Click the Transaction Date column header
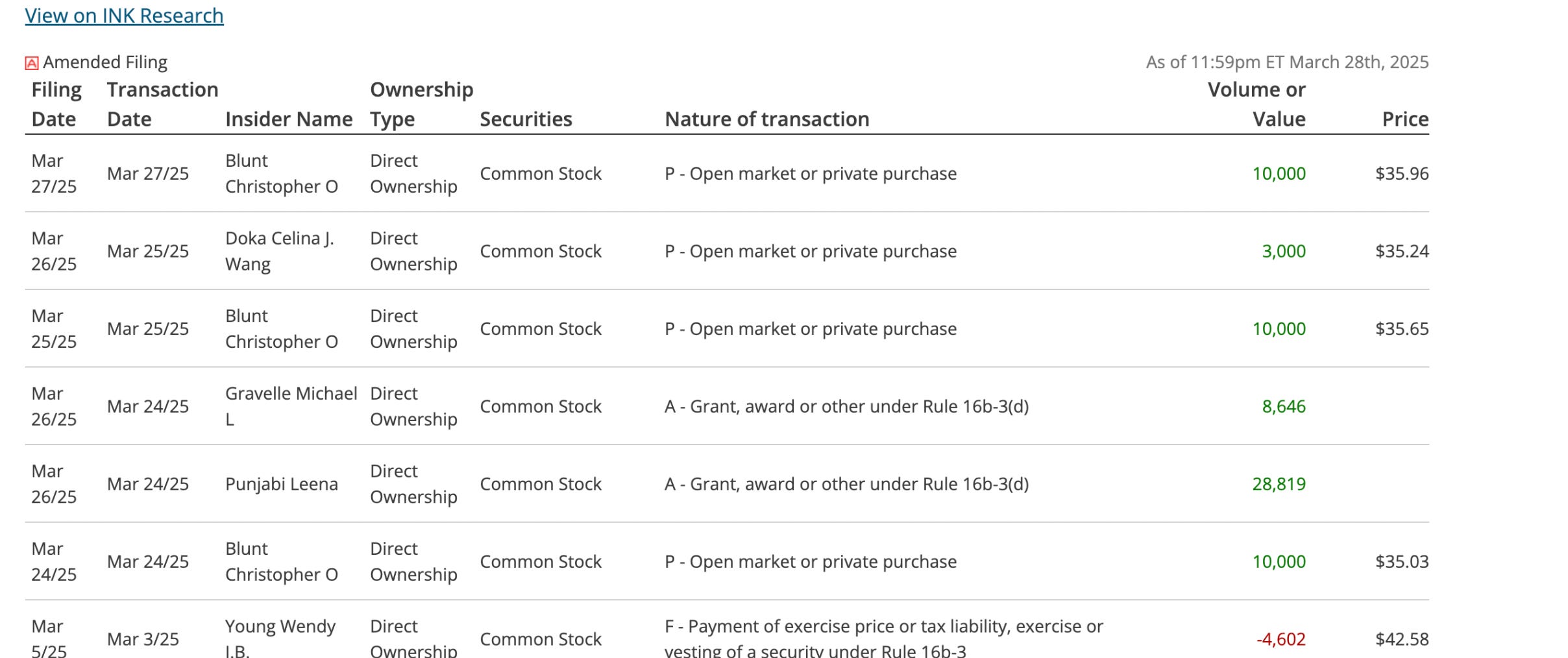This screenshot has height=658, width=1568. pos(162,104)
